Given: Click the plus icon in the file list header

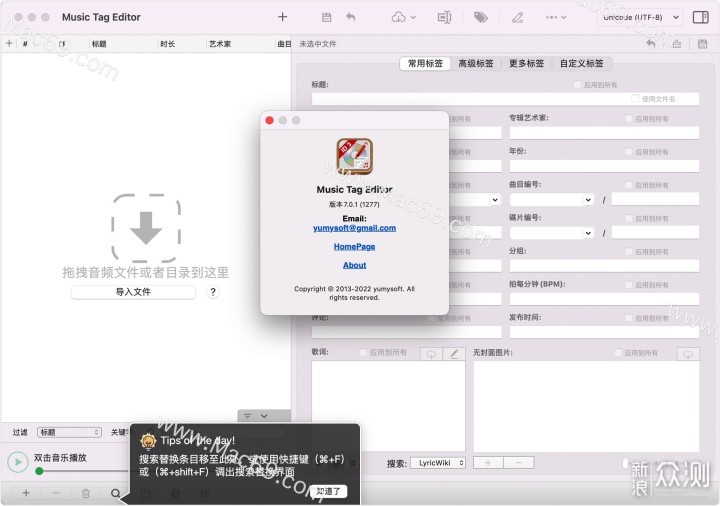Looking at the screenshot, I should coord(9,44).
